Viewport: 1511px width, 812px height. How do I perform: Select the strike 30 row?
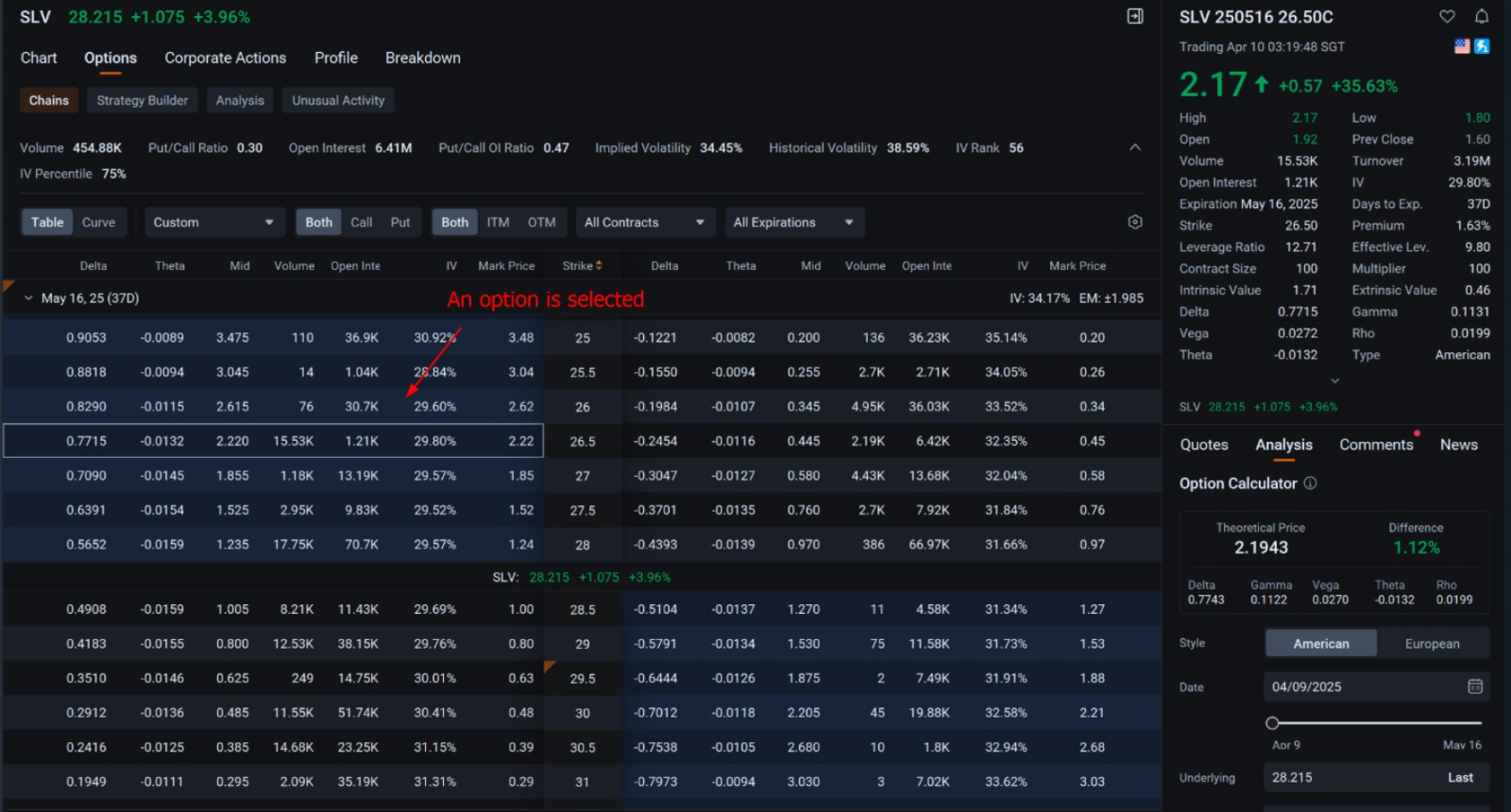pos(583,713)
